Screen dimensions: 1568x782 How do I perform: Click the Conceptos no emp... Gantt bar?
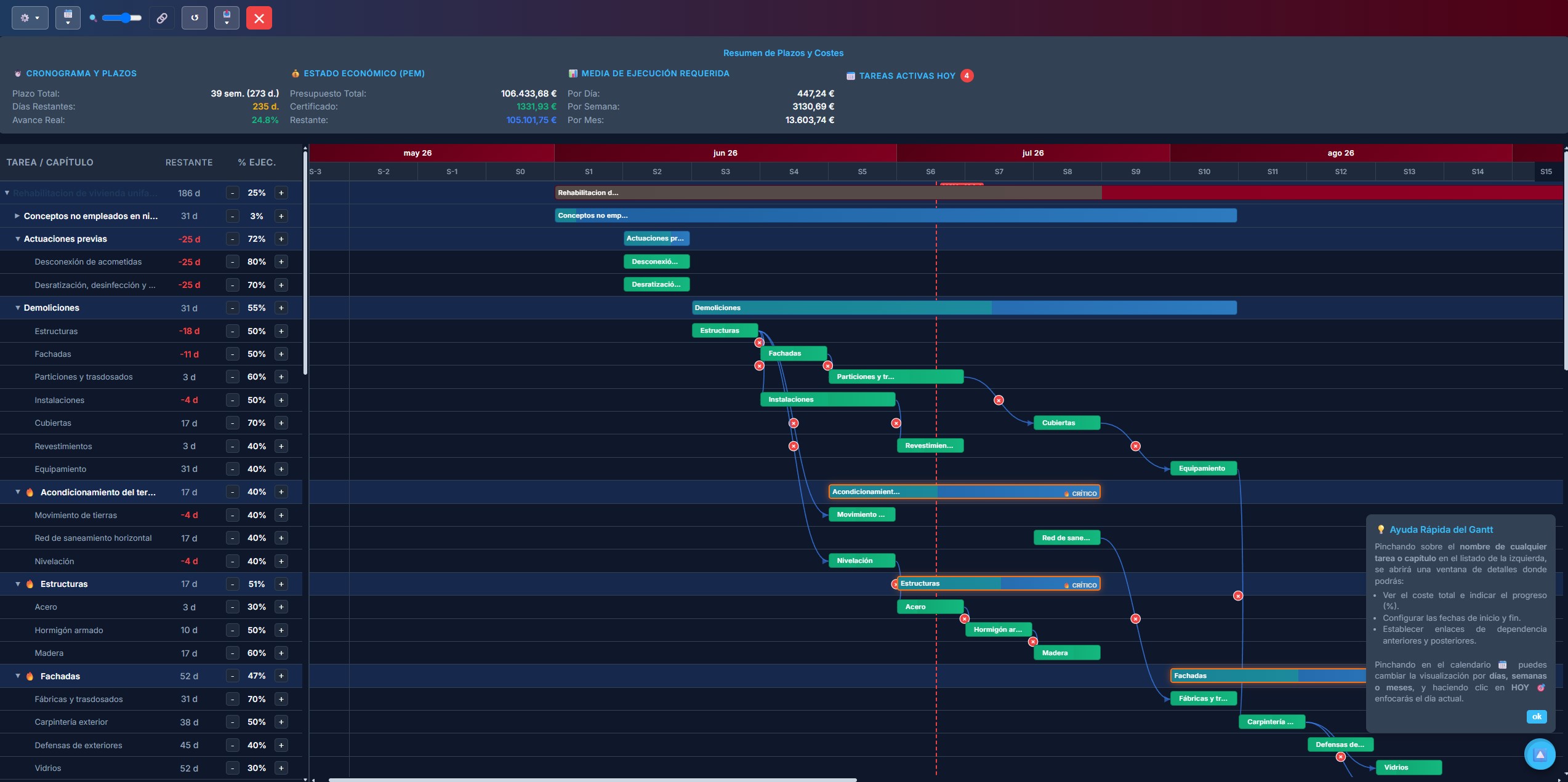(896, 215)
